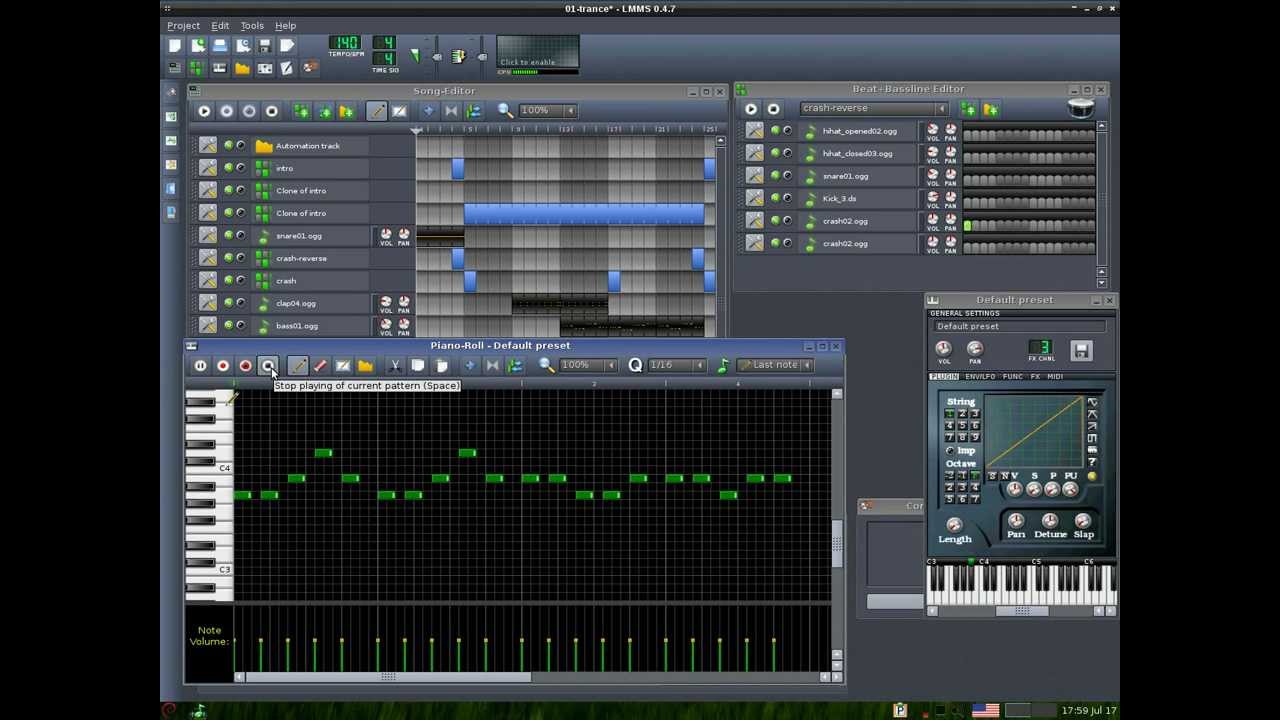Add beat/bassline track in Song-Editor
The height and width of the screenshot is (720, 1280).
(x=301, y=111)
